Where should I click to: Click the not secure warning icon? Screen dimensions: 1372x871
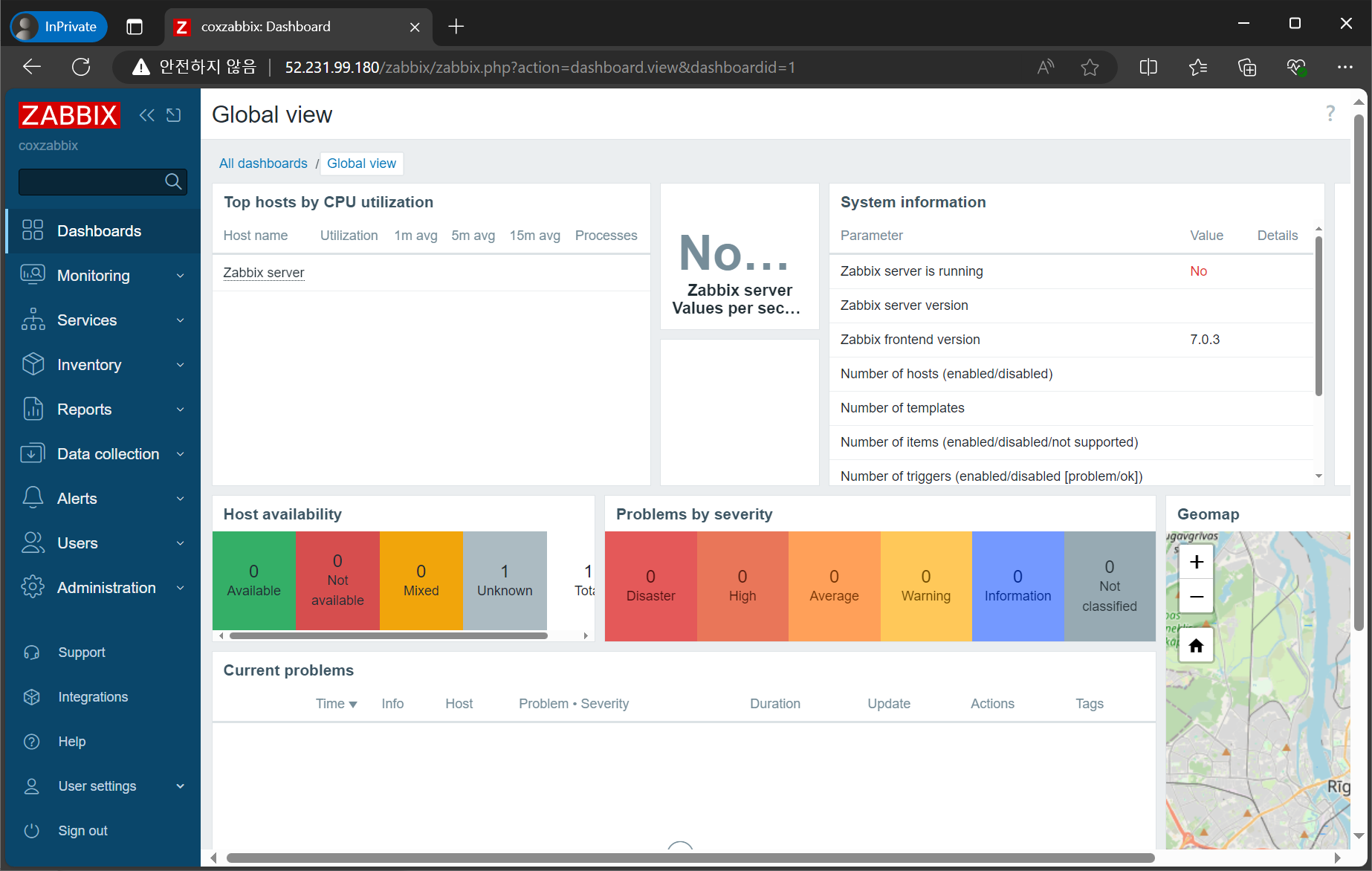coord(140,68)
